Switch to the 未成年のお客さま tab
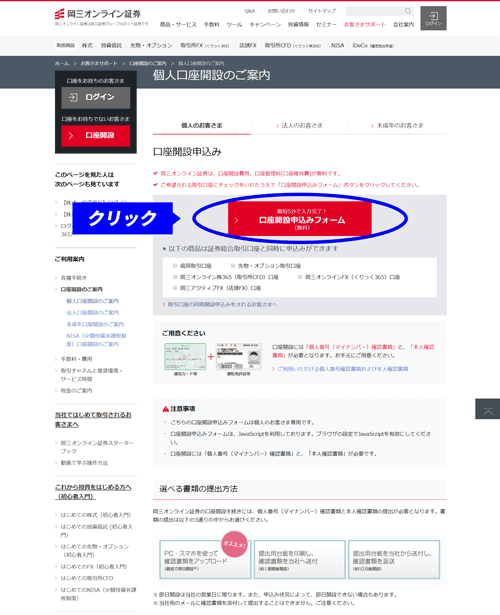The height and width of the screenshot is (615, 500). tap(397, 126)
